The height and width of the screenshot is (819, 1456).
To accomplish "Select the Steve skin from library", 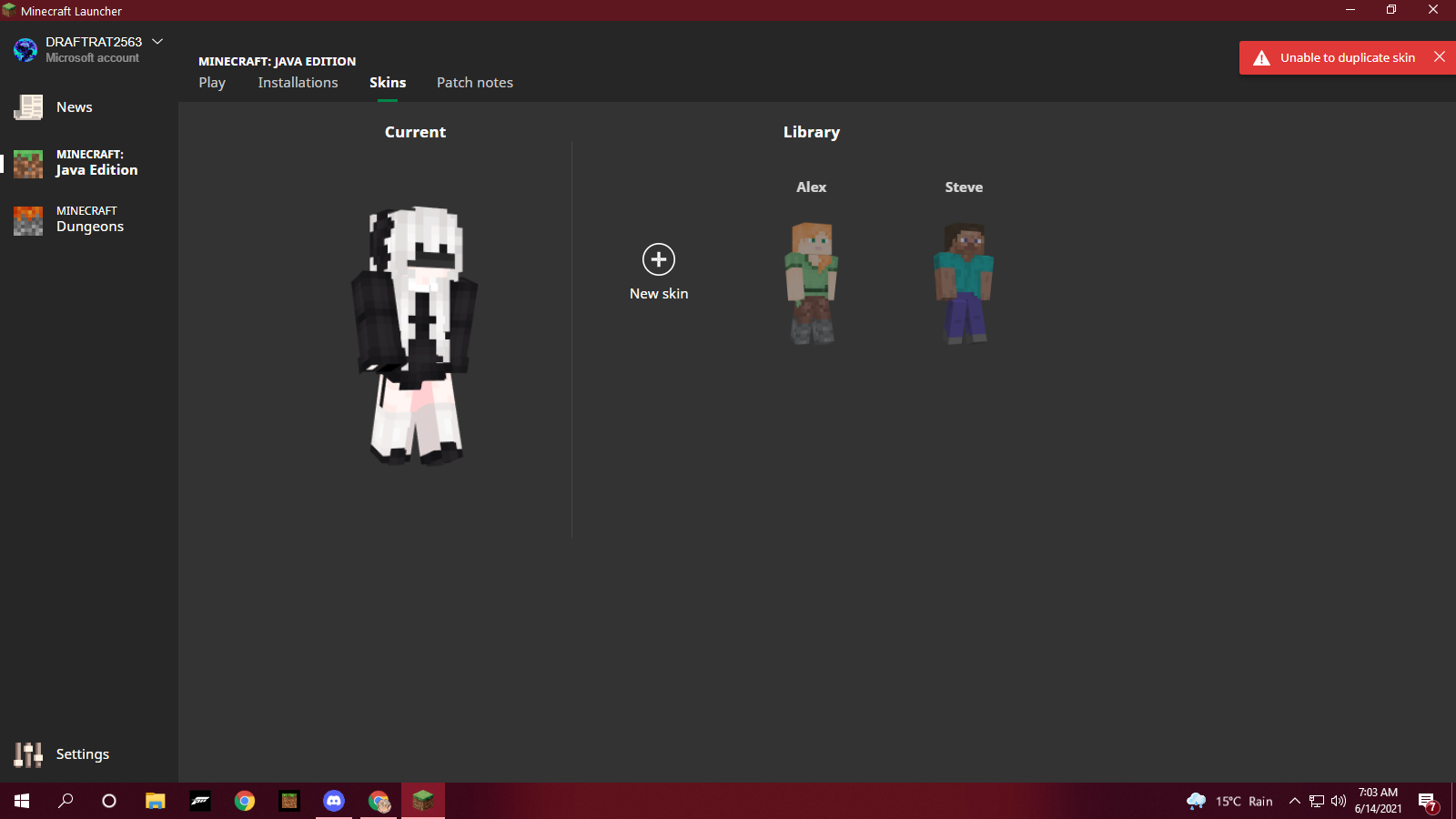I will [x=964, y=282].
